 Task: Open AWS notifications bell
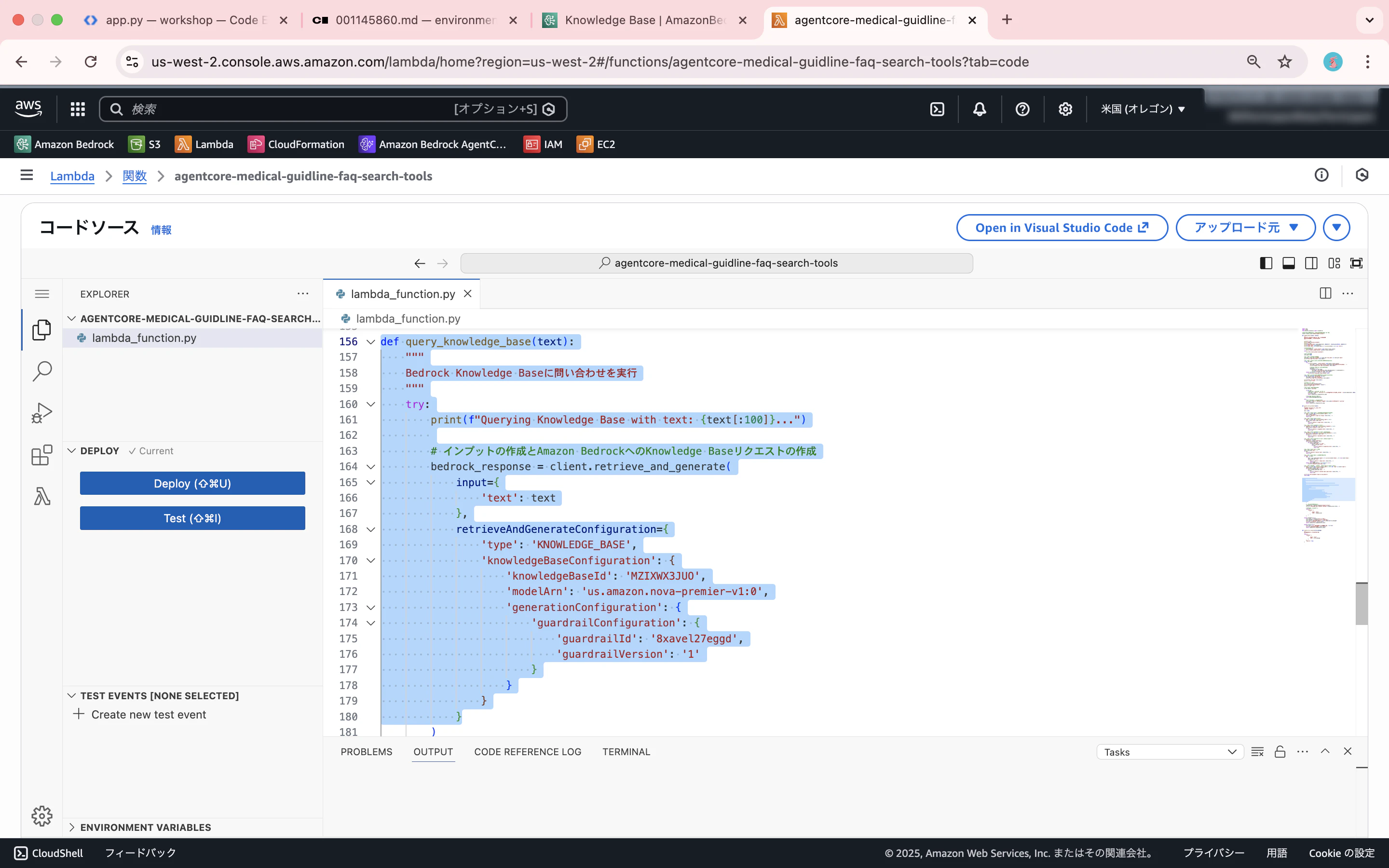click(x=980, y=109)
